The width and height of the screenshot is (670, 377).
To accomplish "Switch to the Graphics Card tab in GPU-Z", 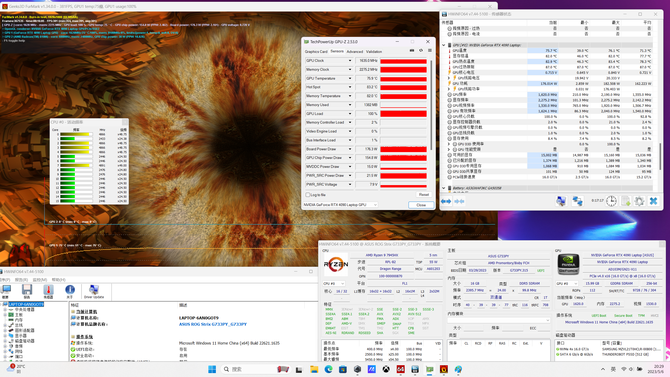I will (x=316, y=52).
